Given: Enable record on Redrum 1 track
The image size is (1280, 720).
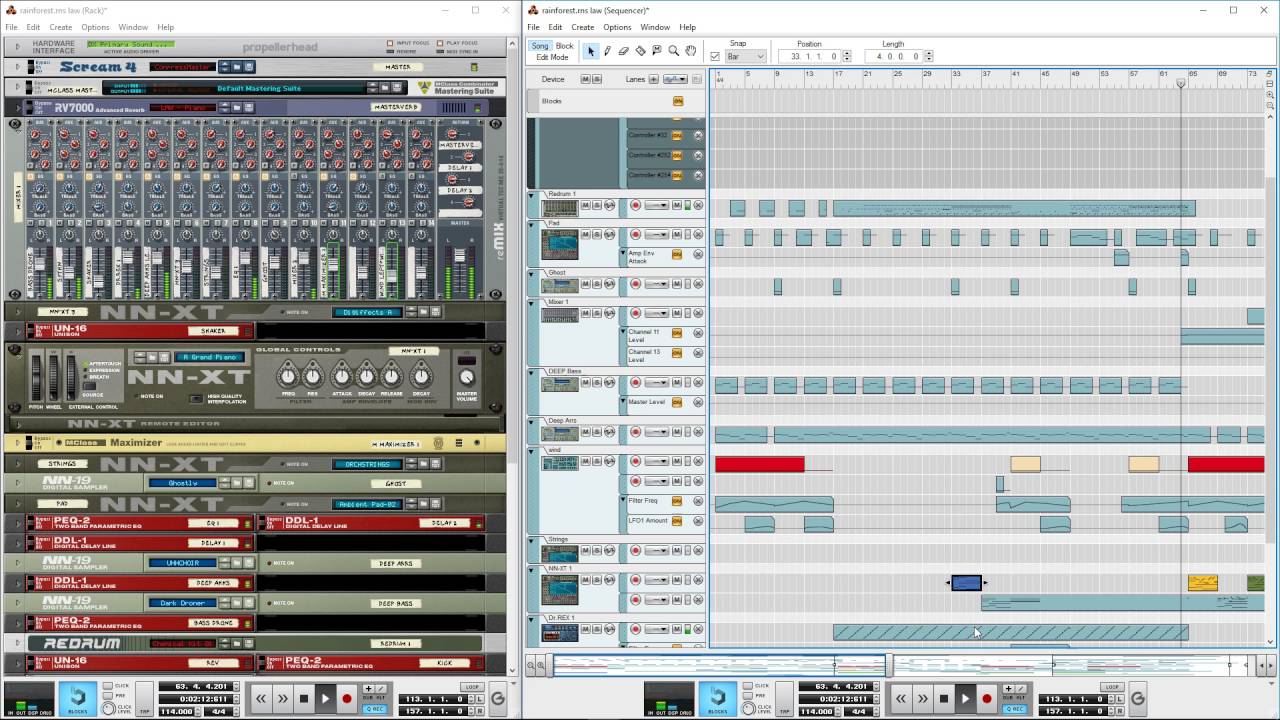Looking at the screenshot, I should coord(635,205).
